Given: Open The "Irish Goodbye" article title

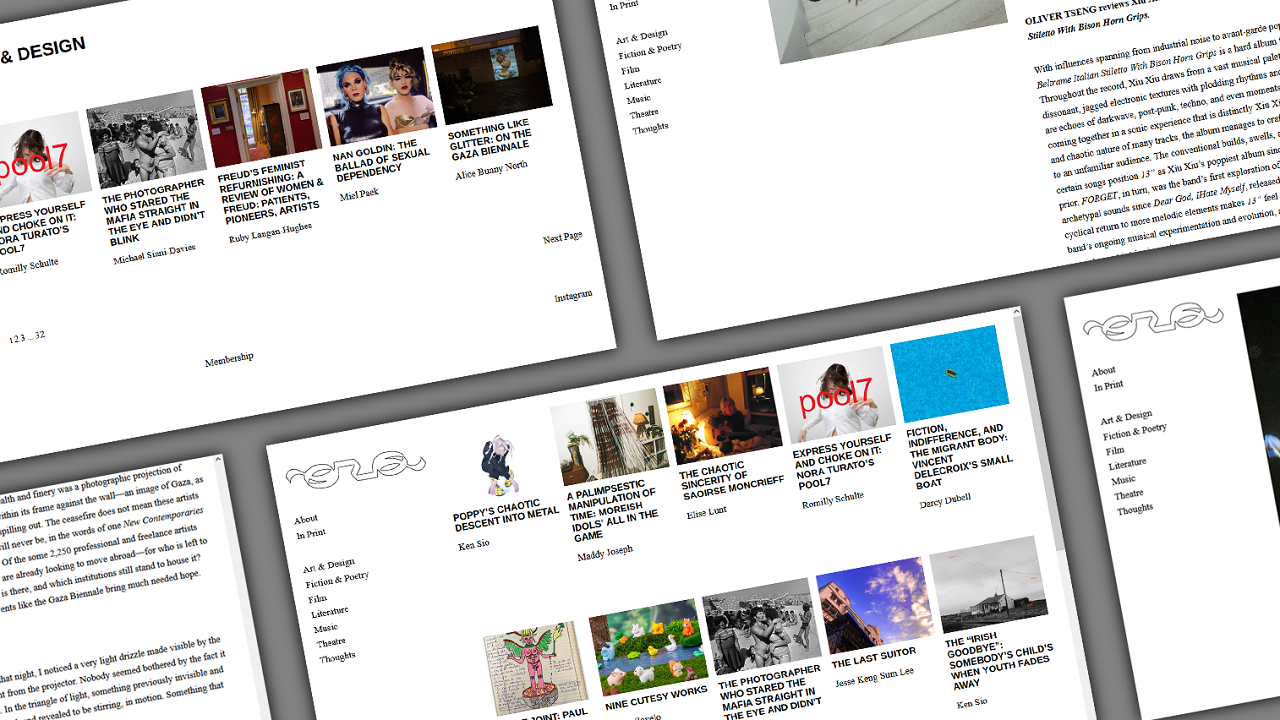Looking at the screenshot, I should (x=999, y=664).
